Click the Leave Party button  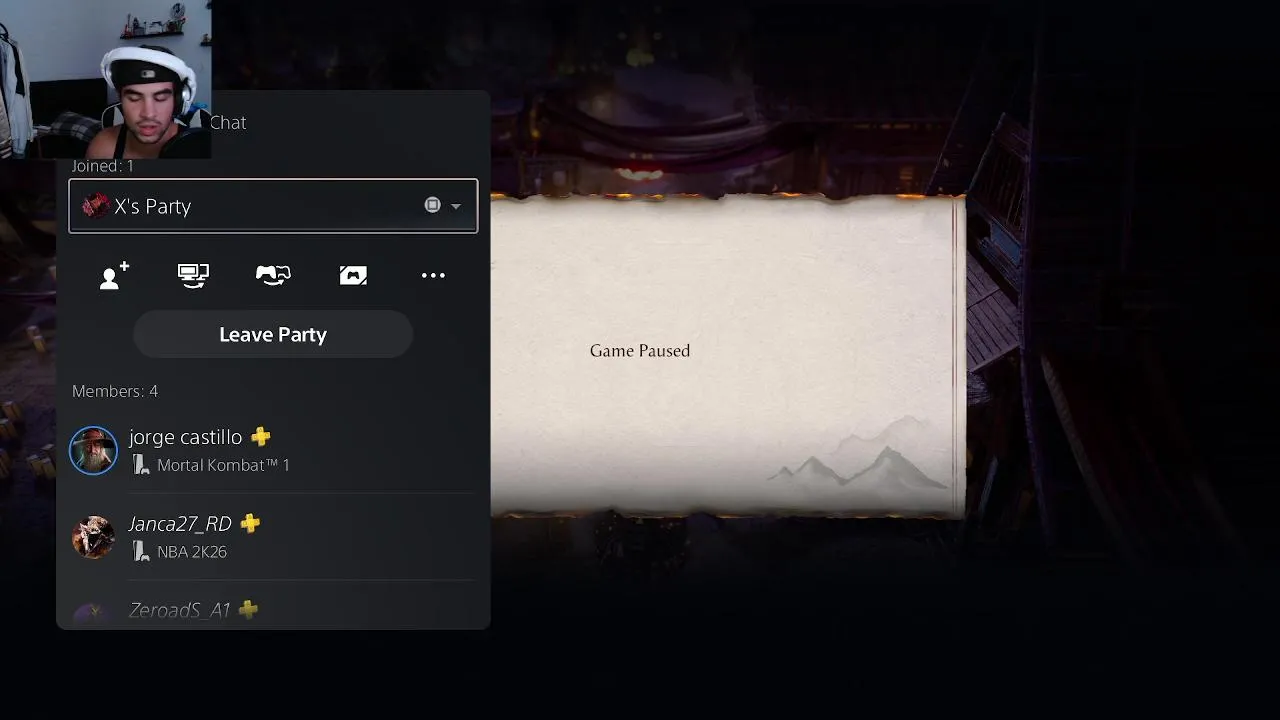coord(273,334)
